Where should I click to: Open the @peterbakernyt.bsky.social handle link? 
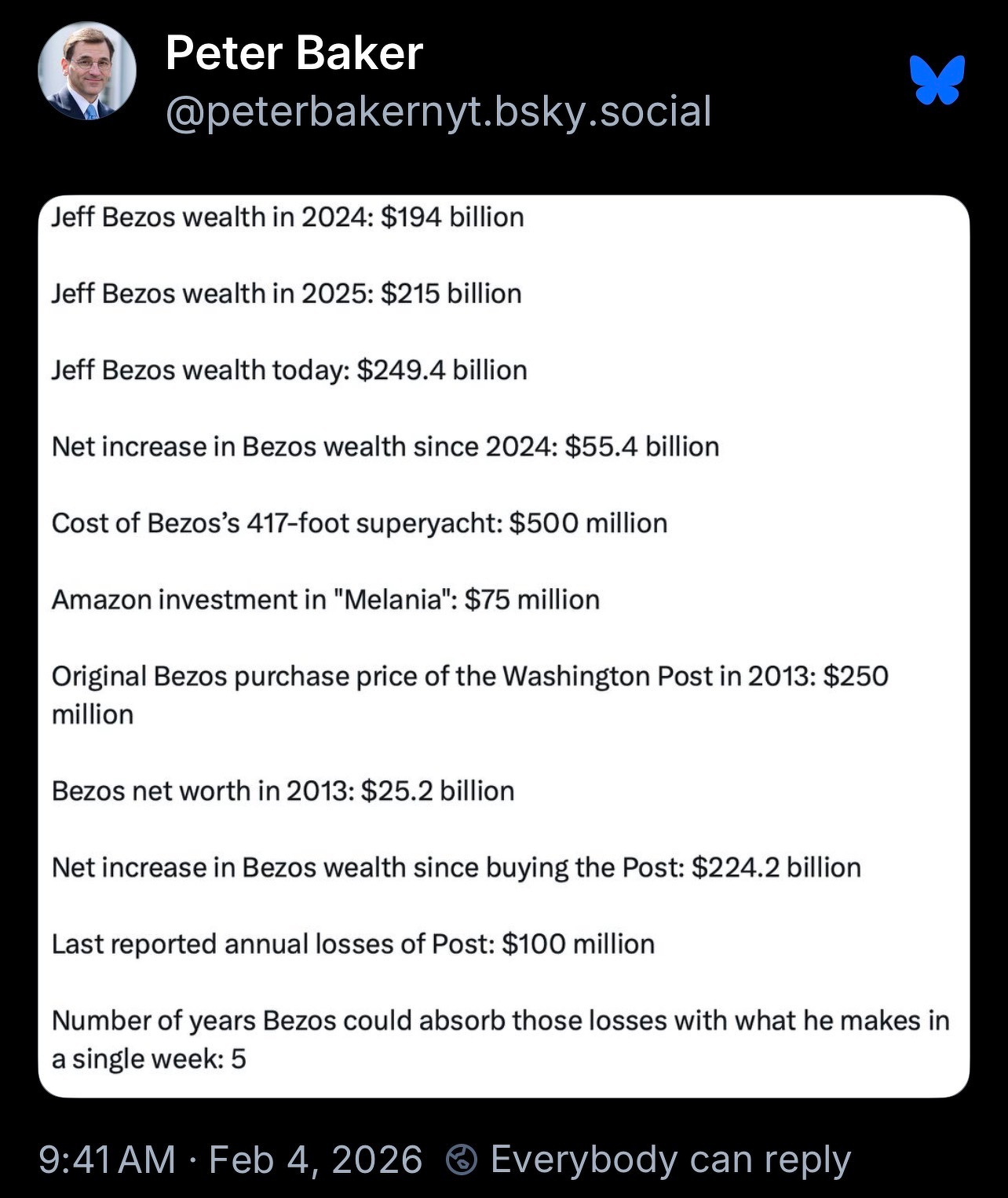439,111
